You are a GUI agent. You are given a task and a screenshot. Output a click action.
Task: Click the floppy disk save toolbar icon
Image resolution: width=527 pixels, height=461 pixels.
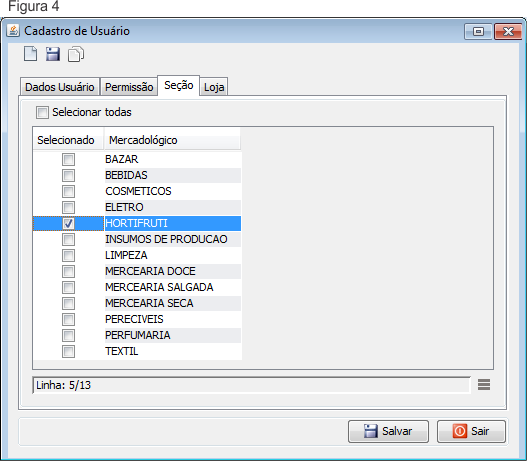(x=53, y=54)
